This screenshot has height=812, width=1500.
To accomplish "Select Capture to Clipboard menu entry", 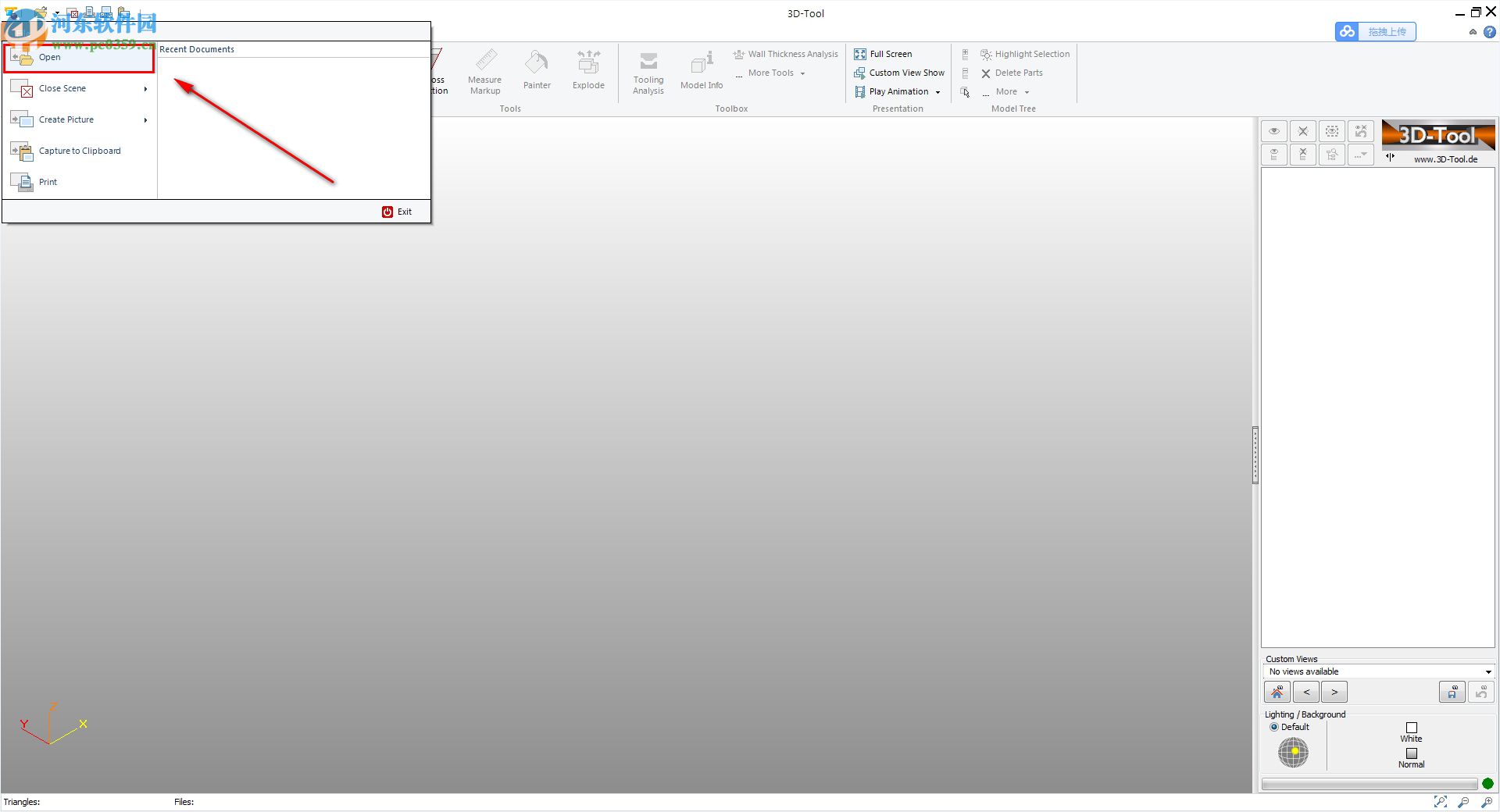I will 80,151.
